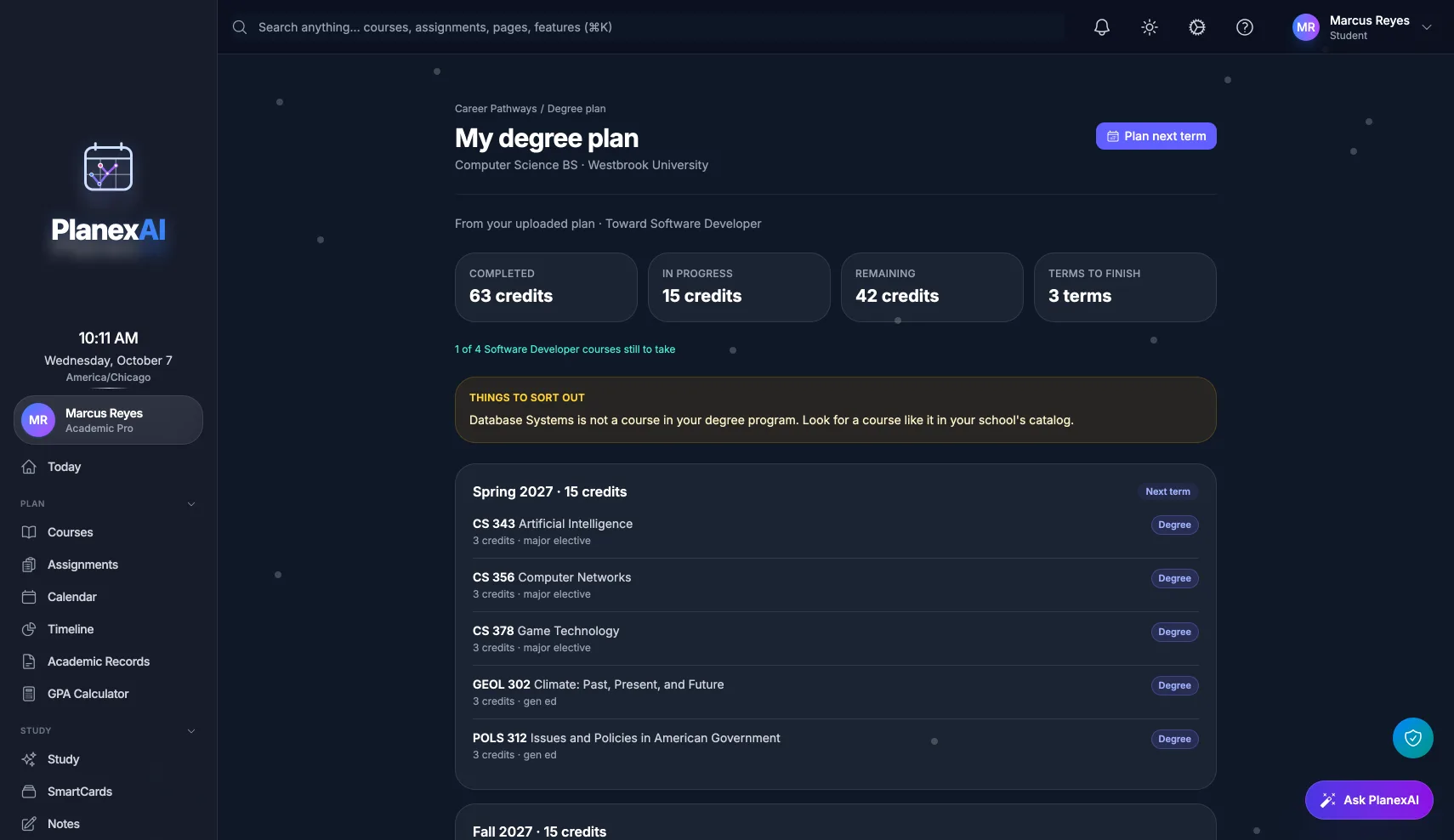Open Today home icon in sidebar
Image resolution: width=1454 pixels, height=840 pixels.
(29, 467)
